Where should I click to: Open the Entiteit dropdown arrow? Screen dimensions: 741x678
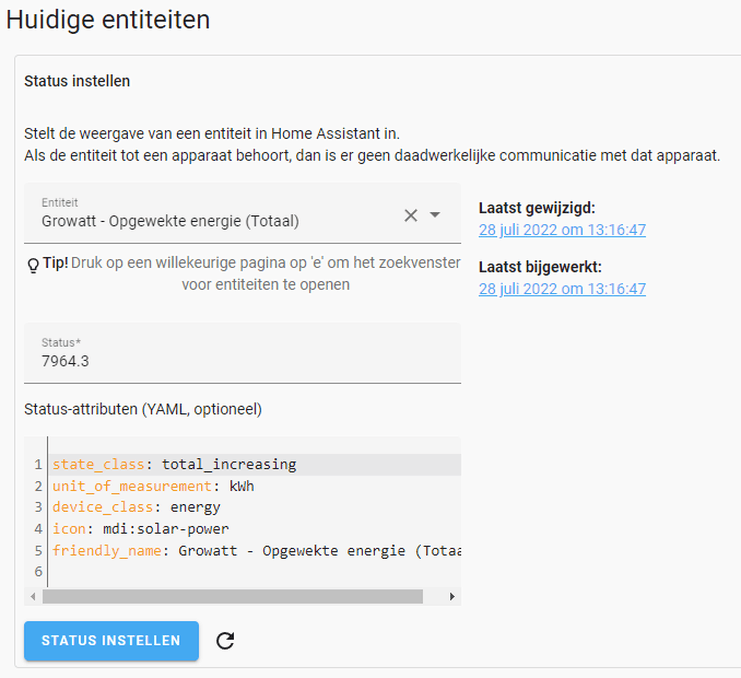click(x=435, y=215)
